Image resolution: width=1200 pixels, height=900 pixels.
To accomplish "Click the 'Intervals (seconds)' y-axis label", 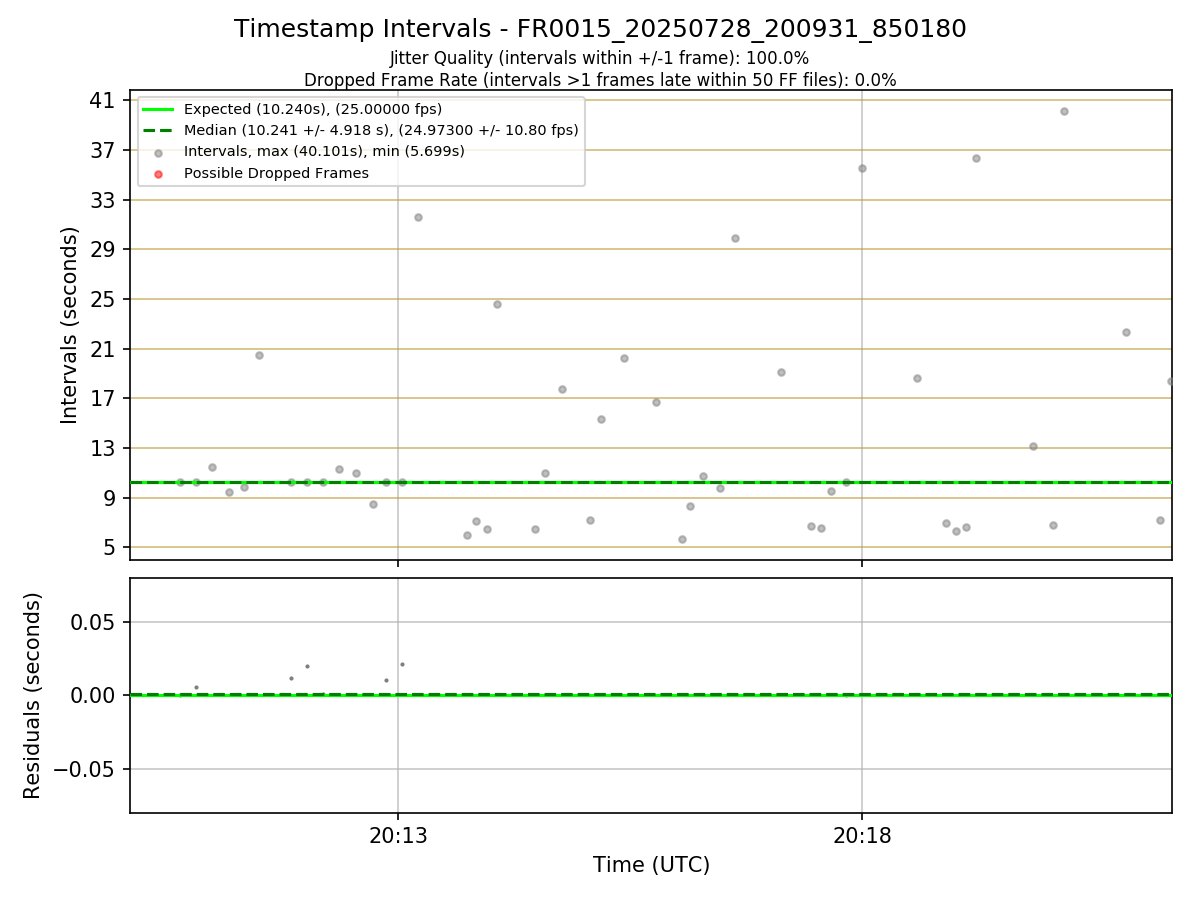I will pos(70,325).
